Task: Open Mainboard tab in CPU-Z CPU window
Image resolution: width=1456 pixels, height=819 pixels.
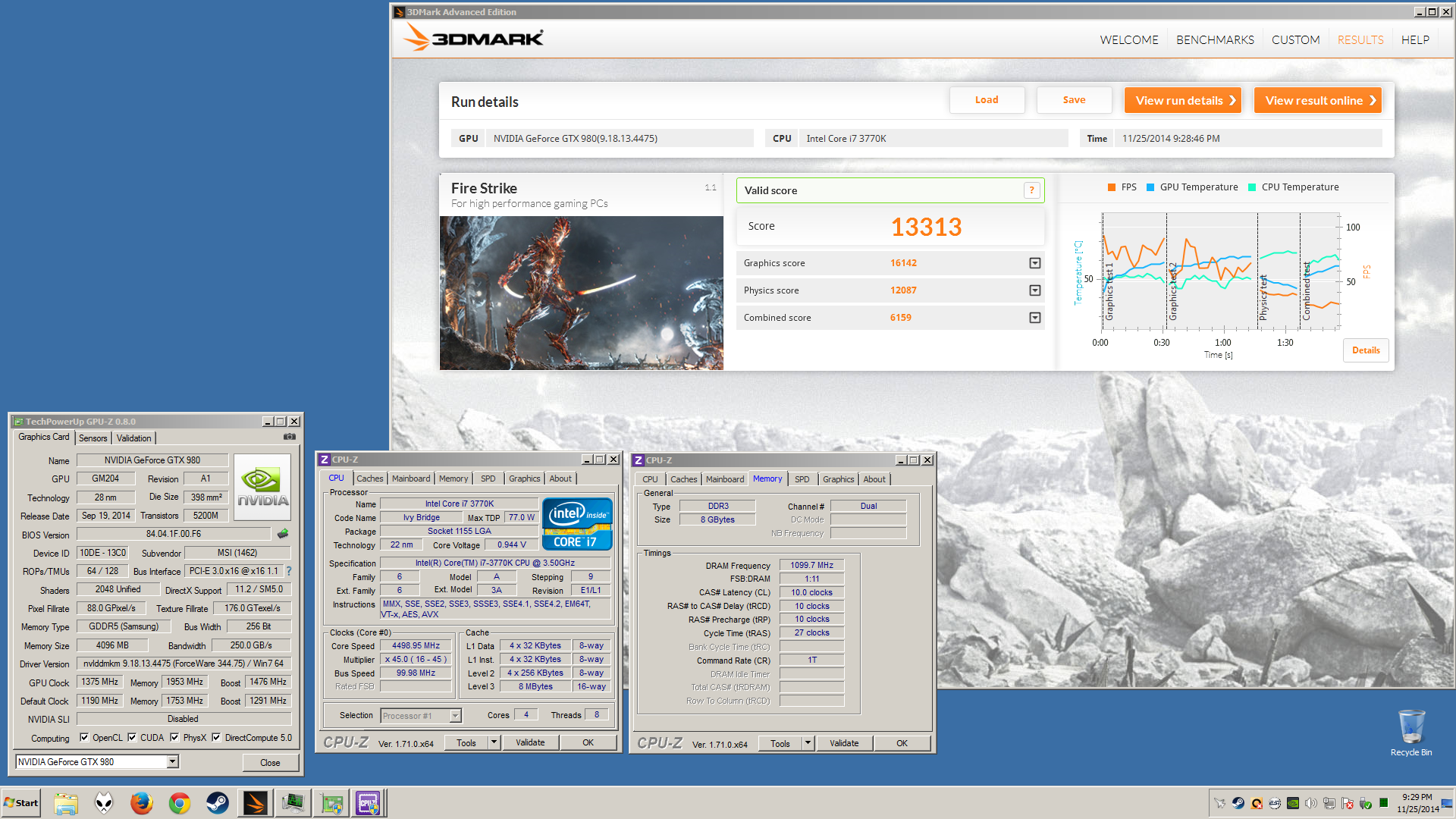Action: point(411,479)
